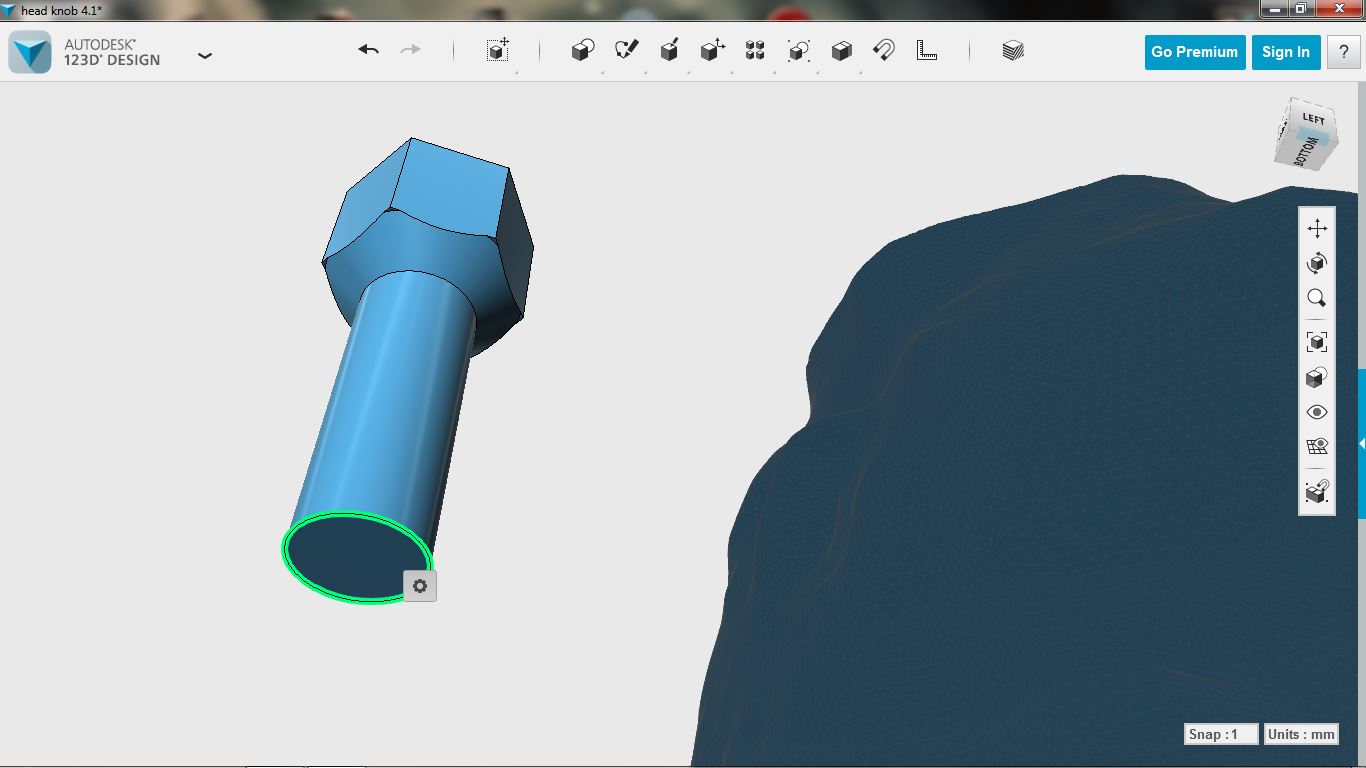1366x768 pixels.
Task: Toggle hide/show objects eye icon
Action: tap(1317, 412)
